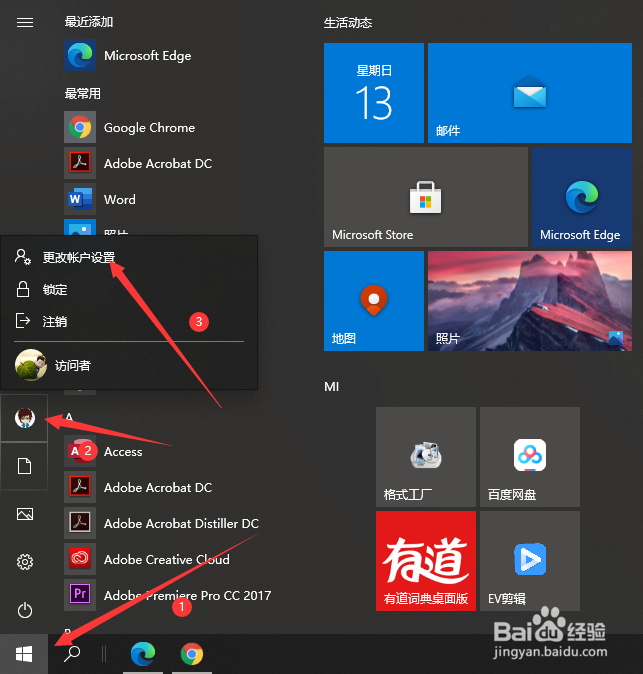This screenshot has width=643, height=674.
Task: Open Google Chrome from the taskbar
Action: pyautogui.click(x=192, y=654)
